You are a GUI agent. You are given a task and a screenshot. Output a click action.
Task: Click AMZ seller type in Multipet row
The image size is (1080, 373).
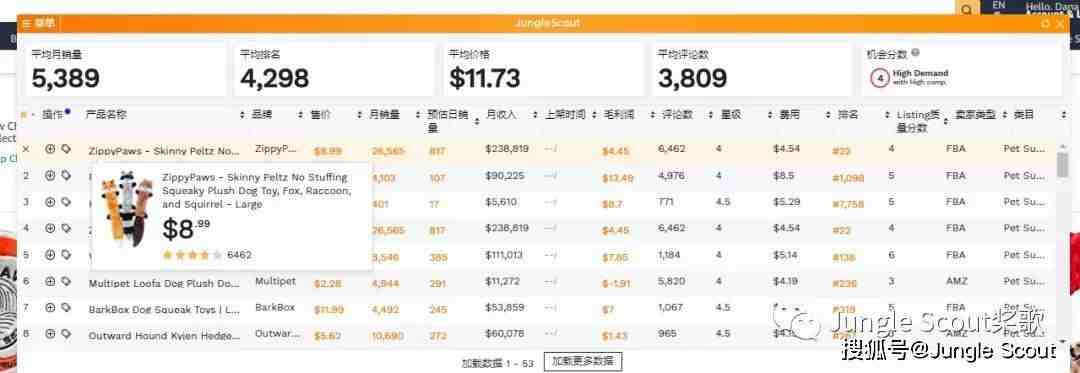click(956, 281)
